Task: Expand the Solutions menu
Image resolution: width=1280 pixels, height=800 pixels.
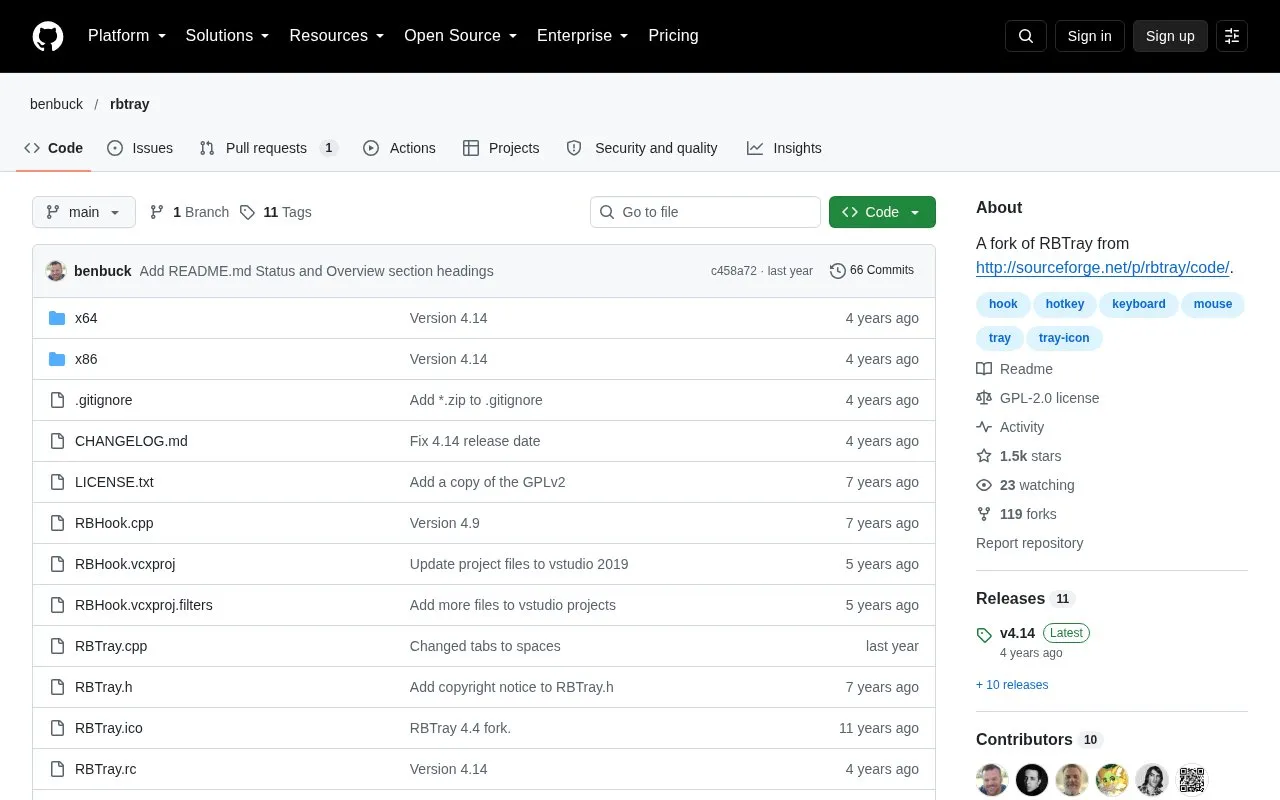Action: (228, 36)
